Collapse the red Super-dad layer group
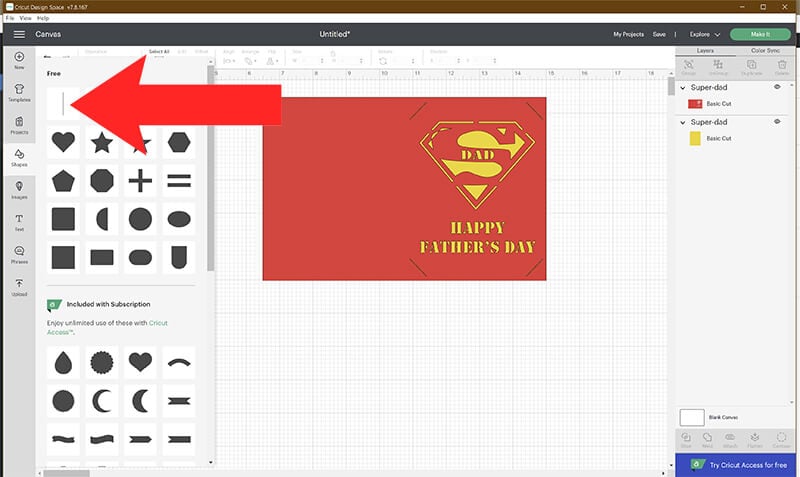The height and width of the screenshot is (477, 800). pyautogui.click(x=683, y=88)
